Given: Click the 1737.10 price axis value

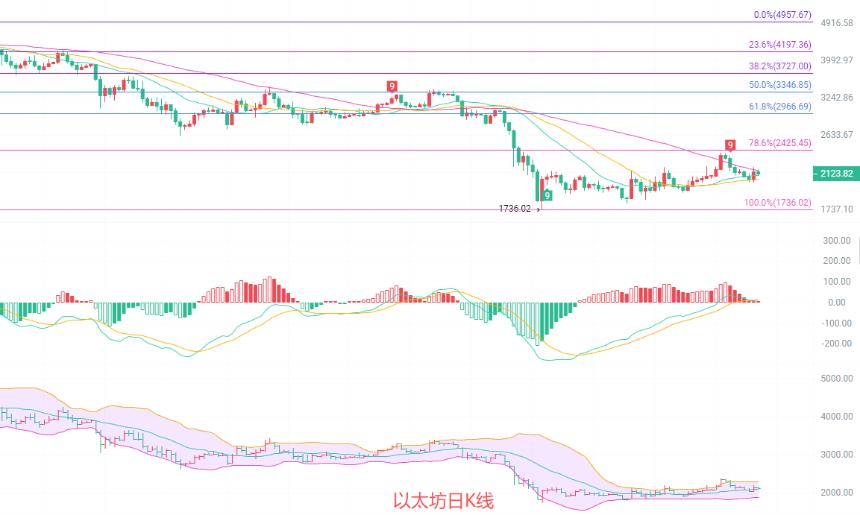Looking at the screenshot, I should 837,209.
